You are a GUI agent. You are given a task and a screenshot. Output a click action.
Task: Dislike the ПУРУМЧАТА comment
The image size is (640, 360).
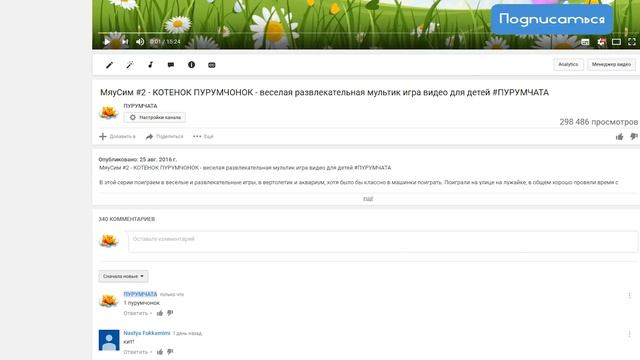click(170, 313)
